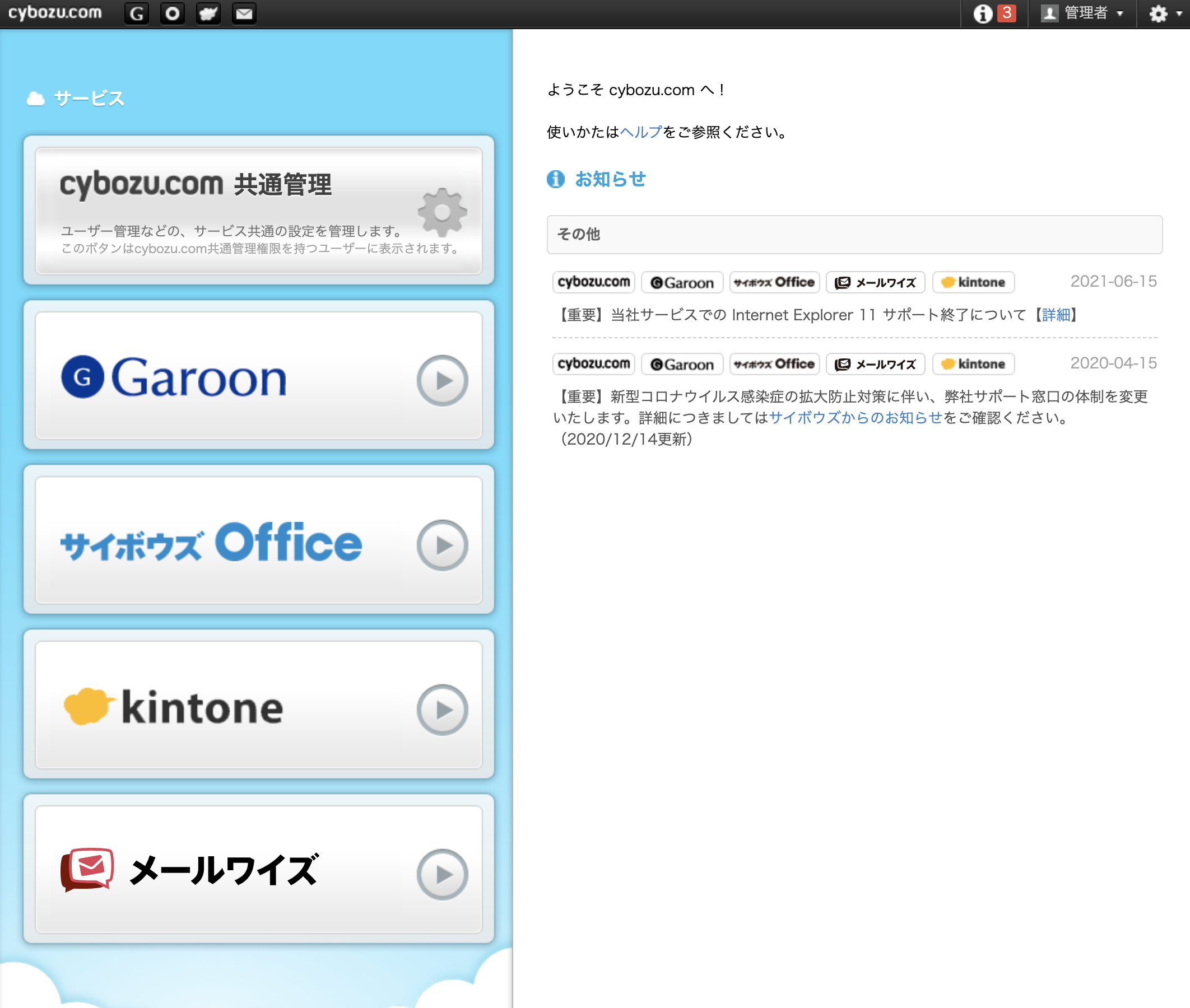The height and width of the screenshot is (1008, 1190).
Task: Launch the Garoon service card
Action: click(x=259, y=375)
